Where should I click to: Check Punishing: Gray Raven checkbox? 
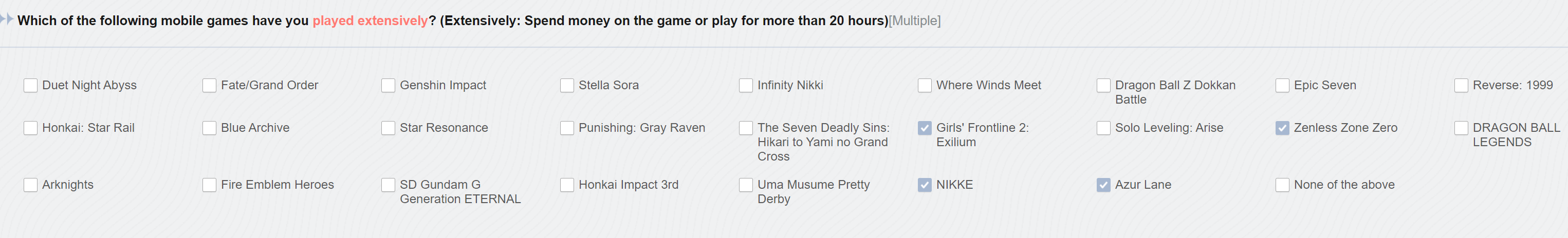(x=567, y=128)
